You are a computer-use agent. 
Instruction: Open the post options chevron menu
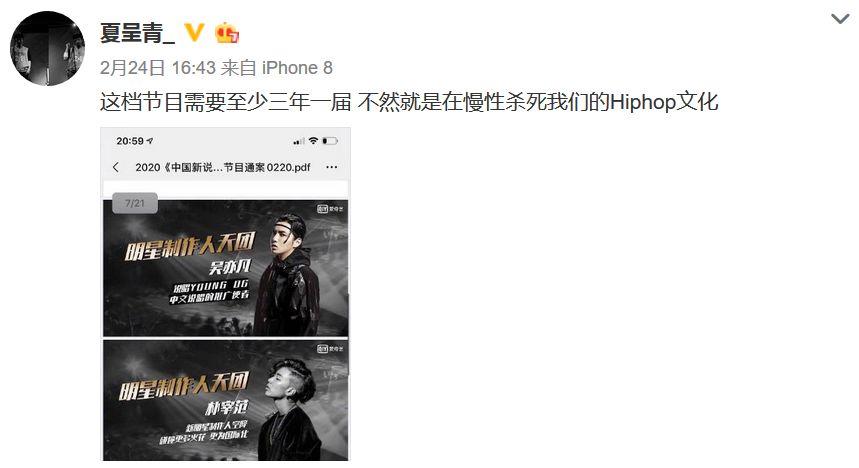tap(840, 19)
